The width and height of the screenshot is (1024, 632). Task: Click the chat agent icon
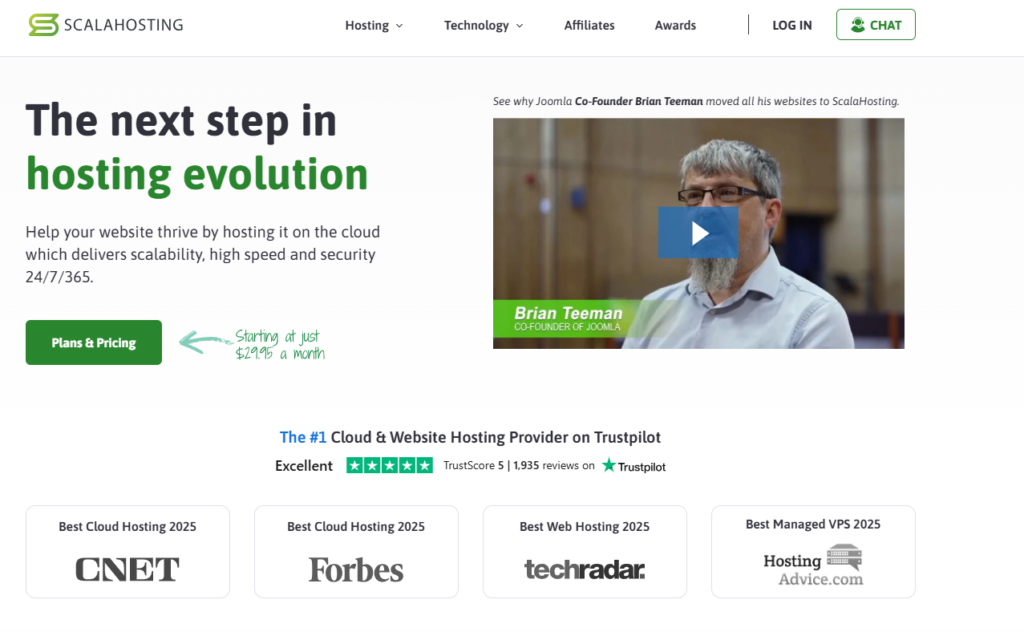coord(857,25)
